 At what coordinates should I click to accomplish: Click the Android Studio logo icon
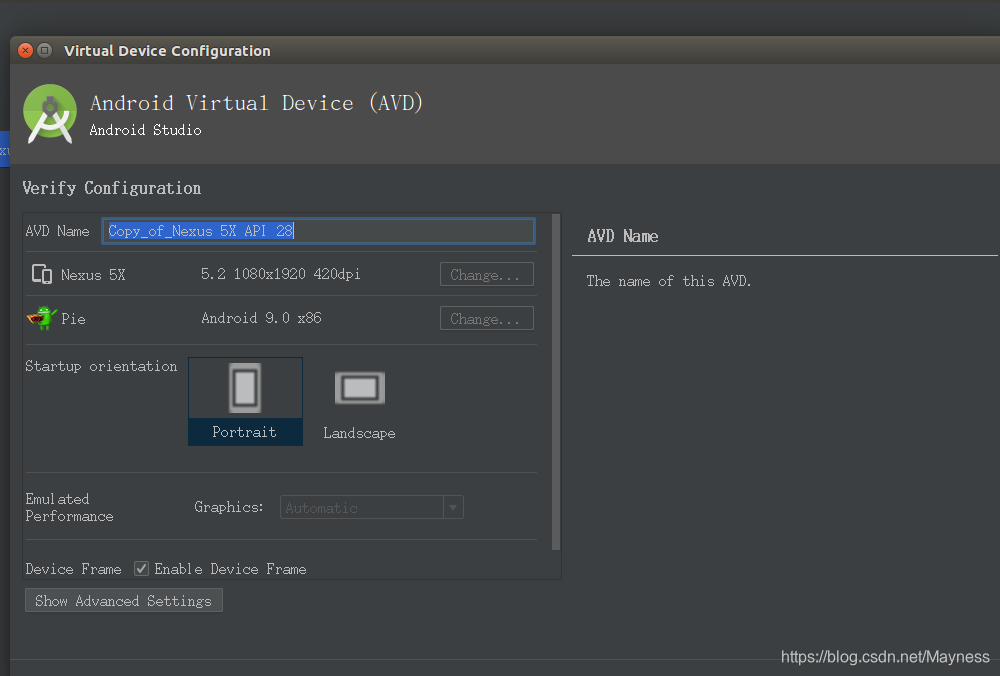pyautogui.click(x=50, y=114)
